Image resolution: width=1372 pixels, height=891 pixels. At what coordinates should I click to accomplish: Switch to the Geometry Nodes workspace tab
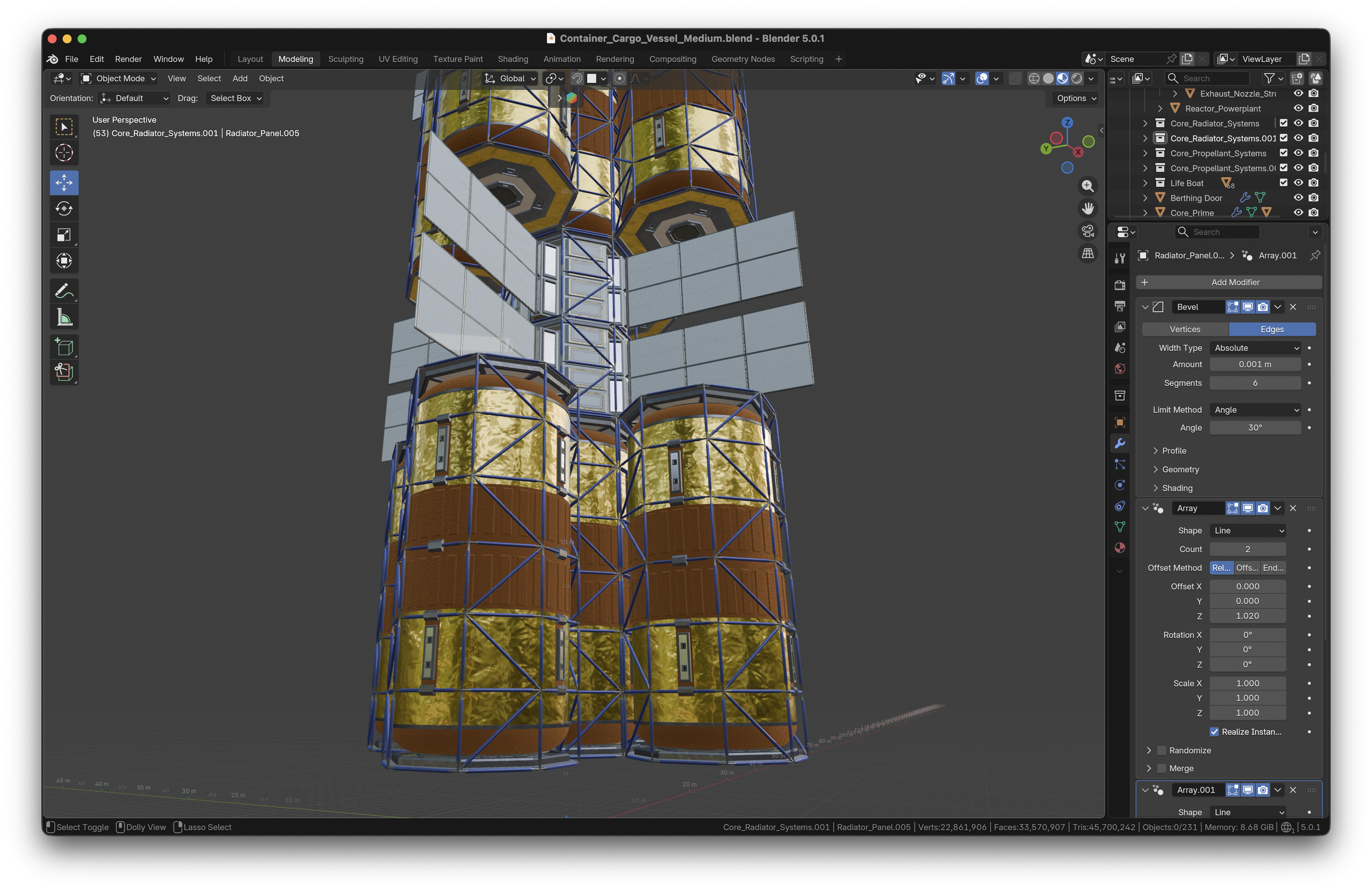pyautogui.click(x=743, y=59)
